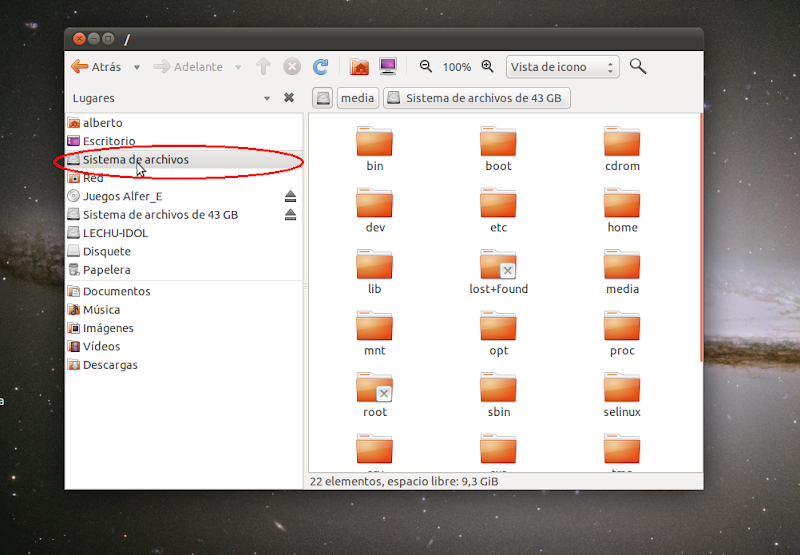Close the Lugares side panel
Screen dimensions: 800x555
pos(289,98)
